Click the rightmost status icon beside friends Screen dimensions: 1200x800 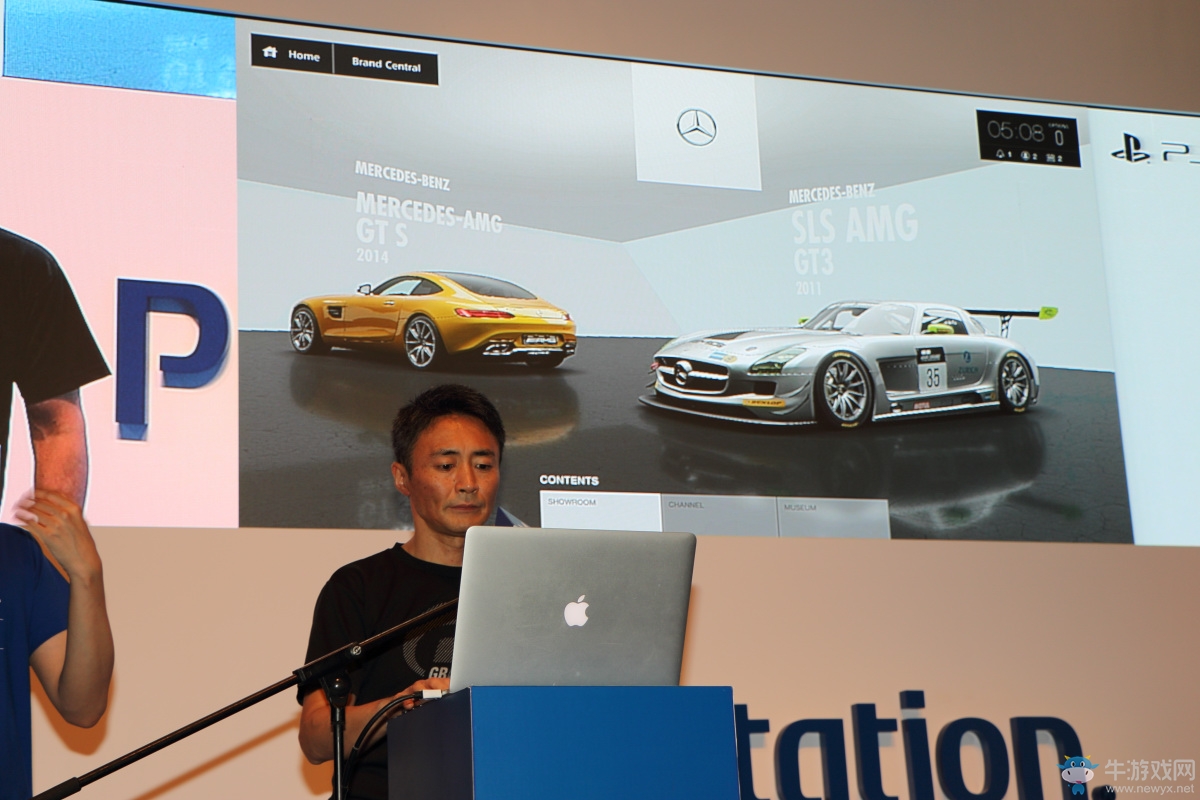(x=1050, y=157)
